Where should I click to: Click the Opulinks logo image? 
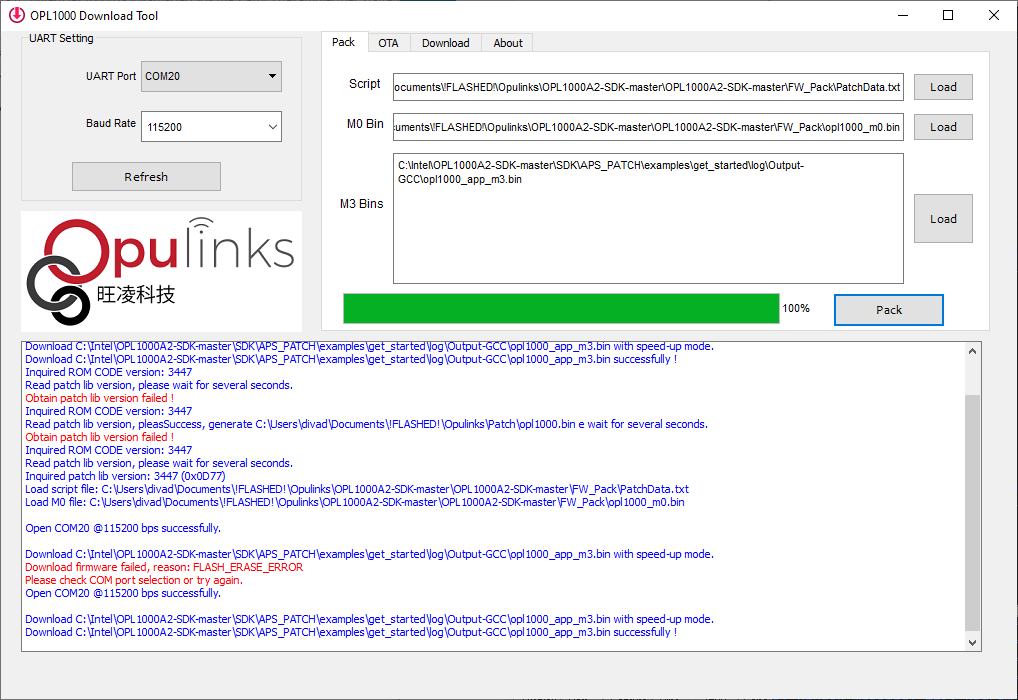tap(162, 271)
